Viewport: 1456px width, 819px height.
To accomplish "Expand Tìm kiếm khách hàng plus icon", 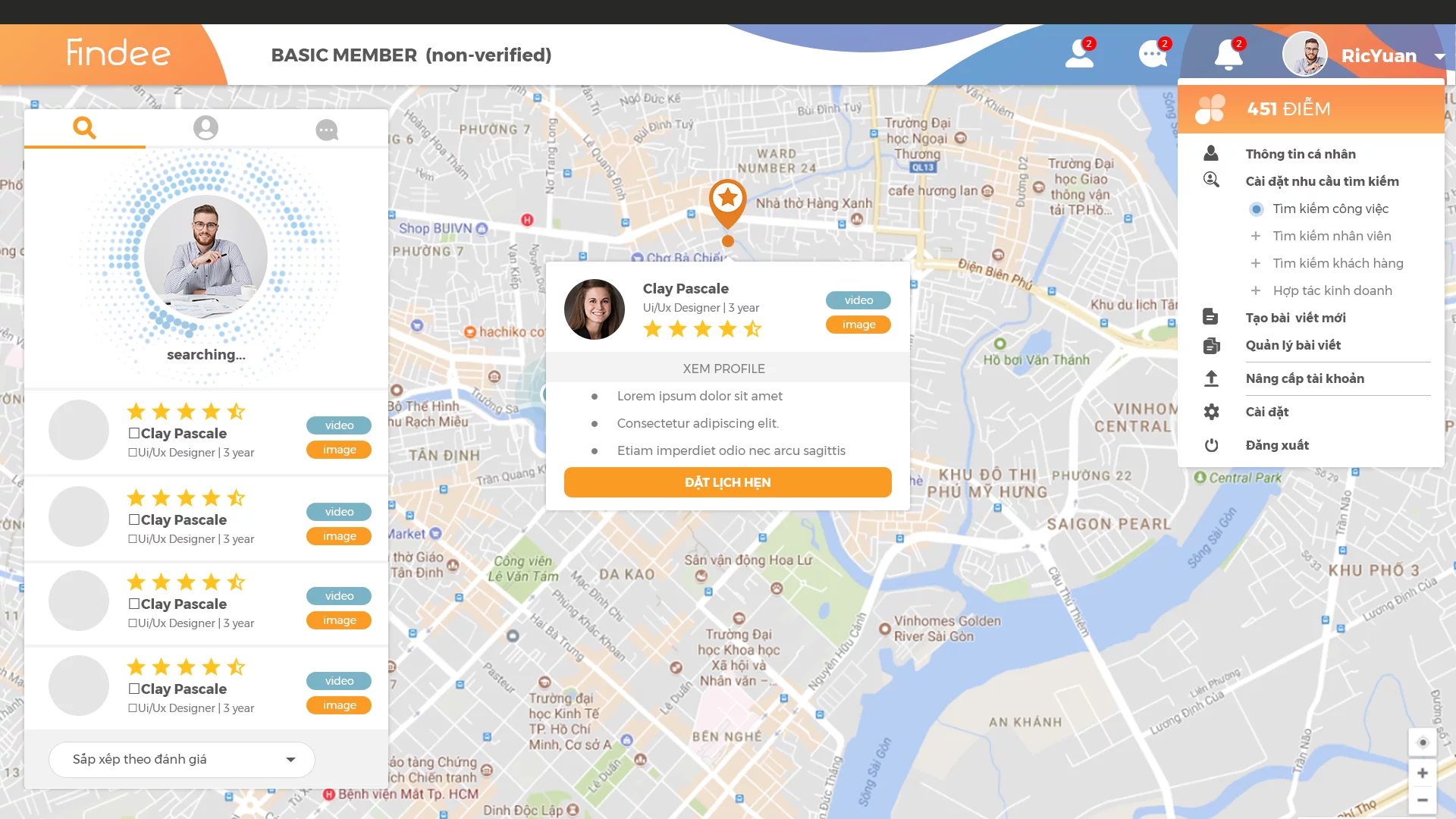I will (1256, 263).
